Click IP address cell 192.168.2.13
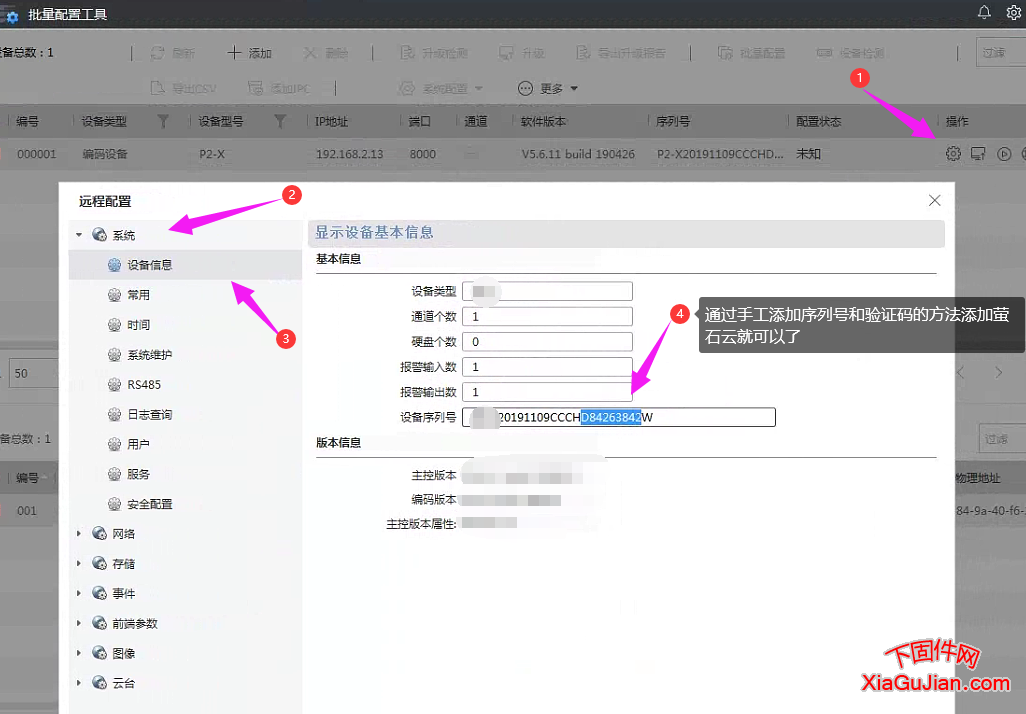Screen dimensions: 1026x714 [349, 154]
